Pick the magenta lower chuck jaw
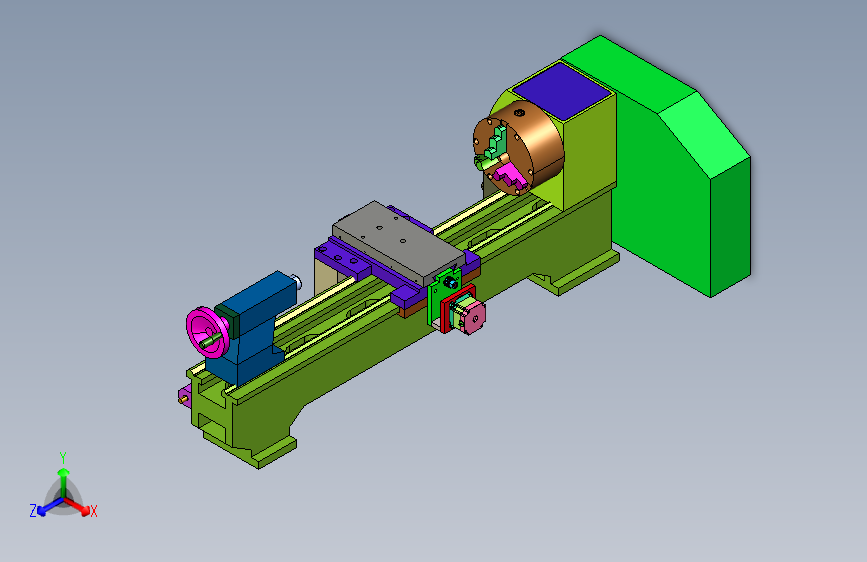867x562 pixels. pyautogui.click(x=510, y=176)
